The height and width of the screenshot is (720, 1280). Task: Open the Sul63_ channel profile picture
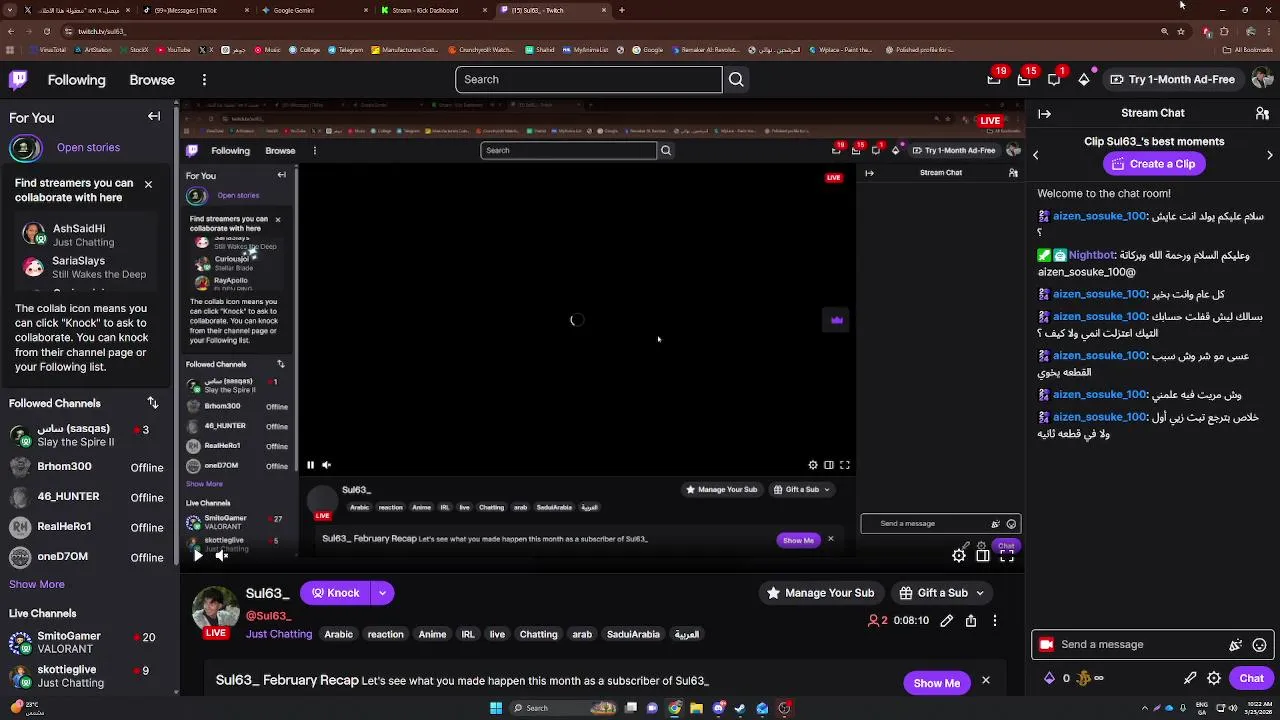(x=216, y=610)
